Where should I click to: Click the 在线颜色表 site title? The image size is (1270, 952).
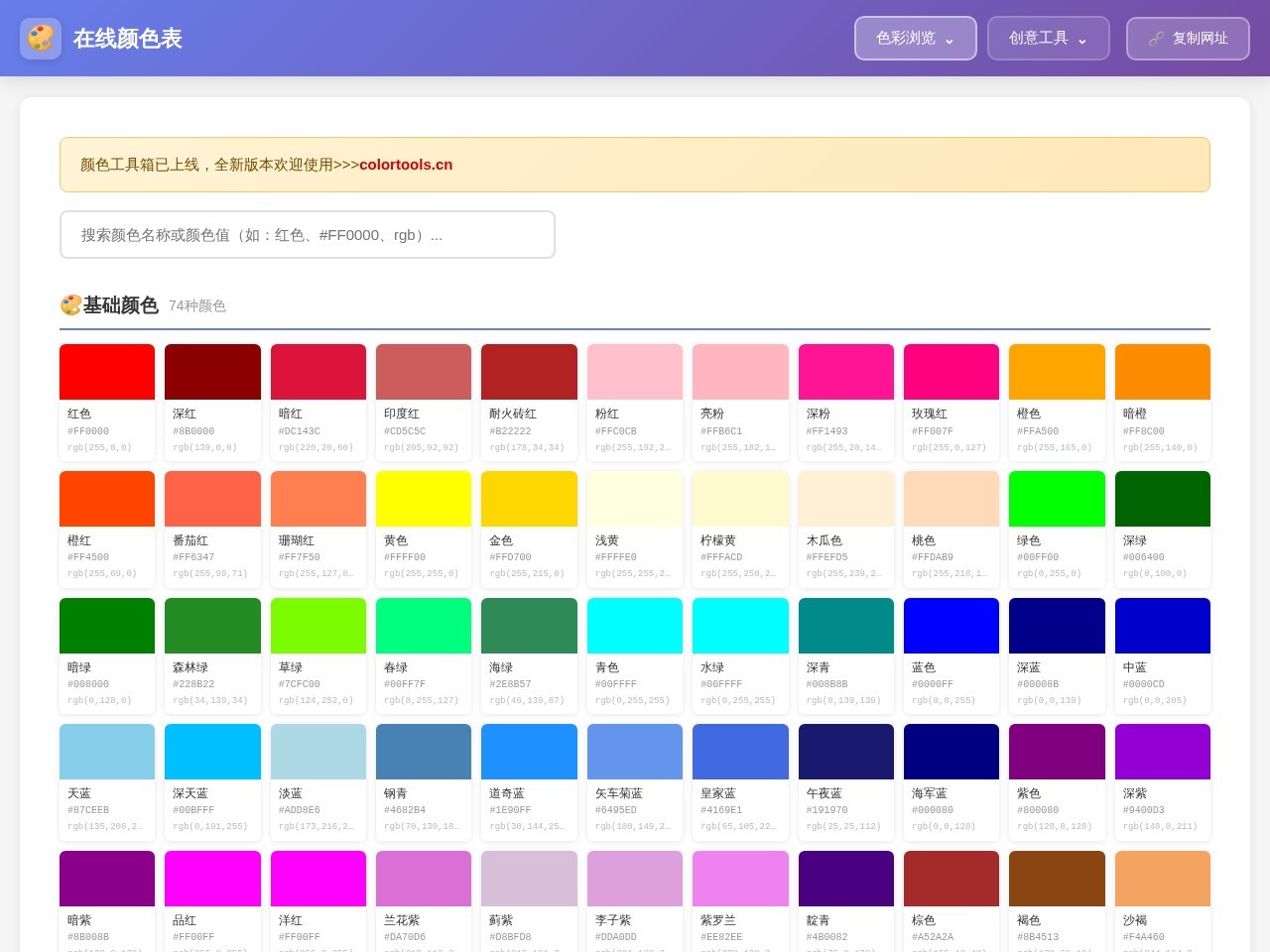128,39
